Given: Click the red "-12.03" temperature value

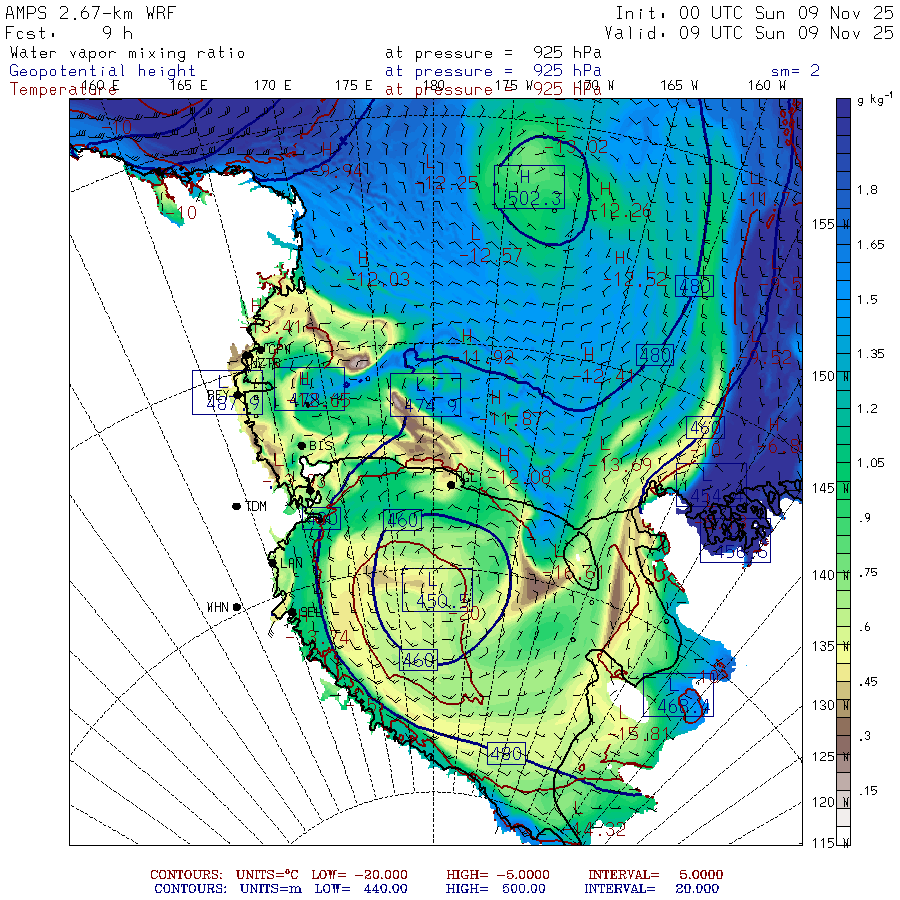Looking at the screenshot, I should (x=378, y=280).
